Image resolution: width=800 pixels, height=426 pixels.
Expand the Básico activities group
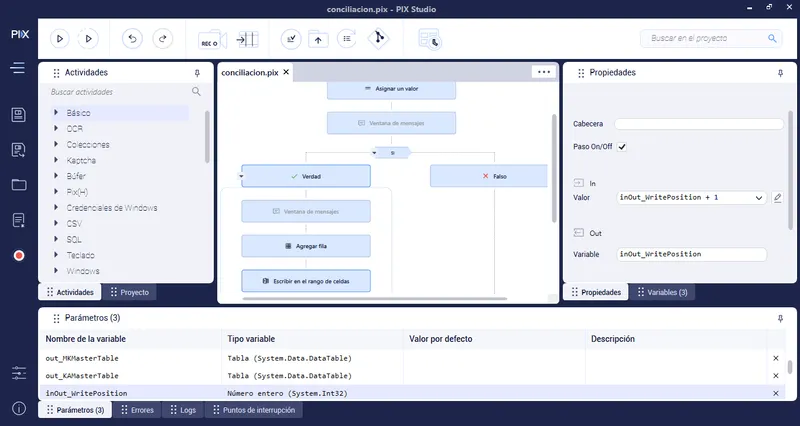coord(56,112)
